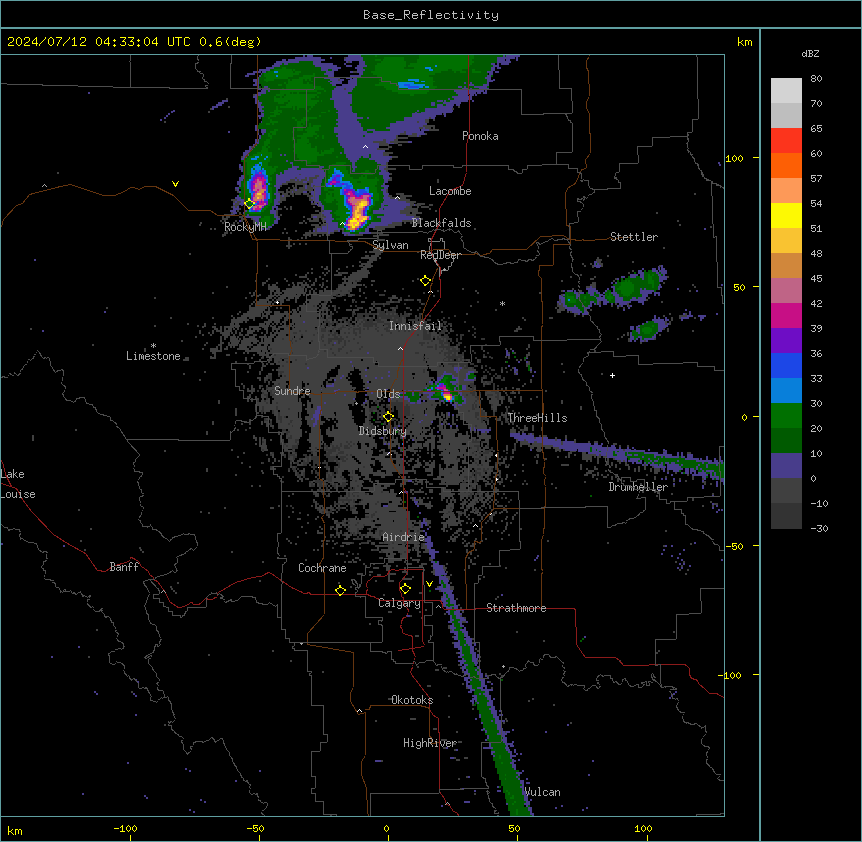Click the Banff town label

124,567
